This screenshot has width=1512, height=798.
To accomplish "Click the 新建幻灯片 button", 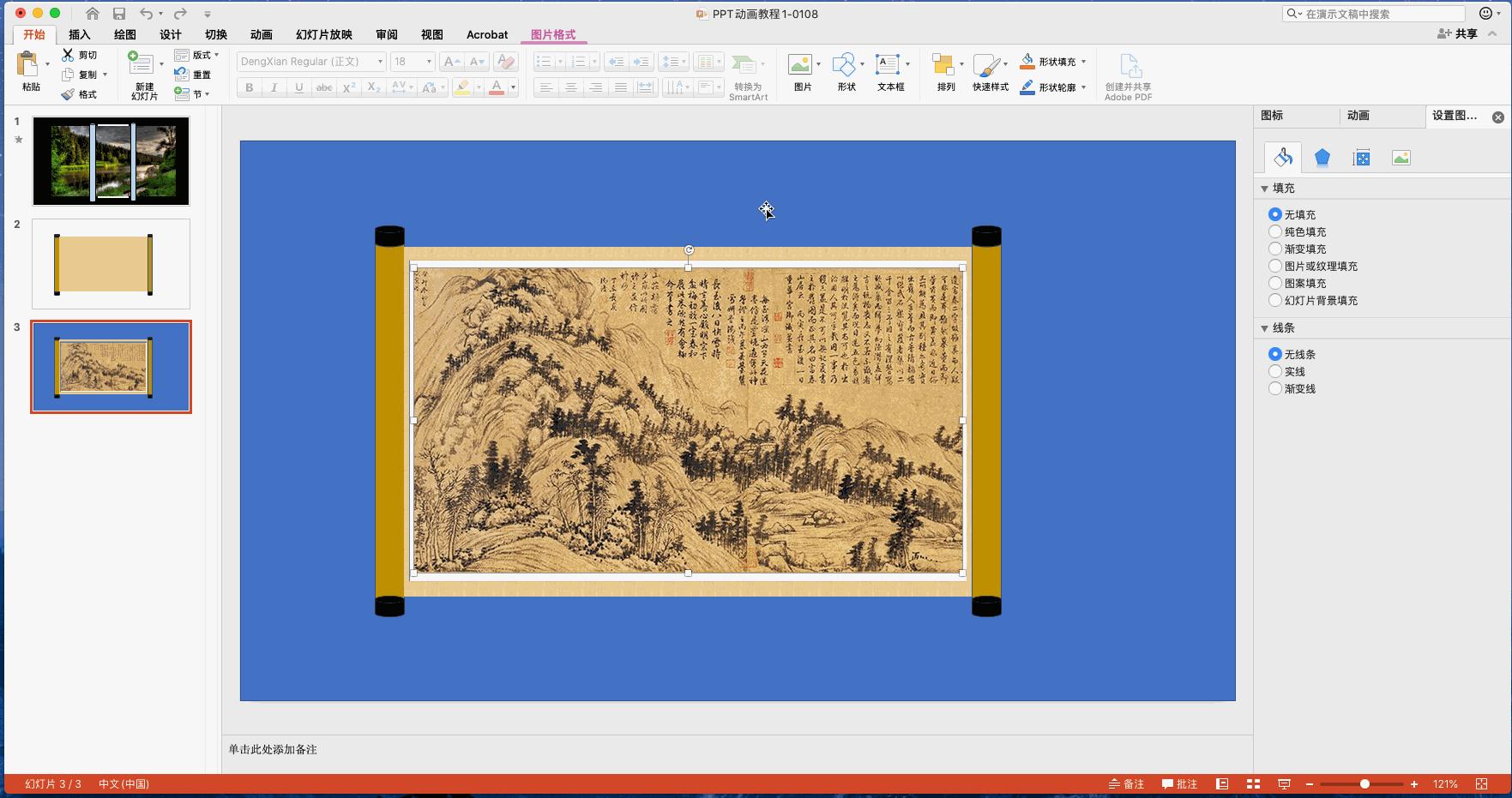I will click(142, 73).
